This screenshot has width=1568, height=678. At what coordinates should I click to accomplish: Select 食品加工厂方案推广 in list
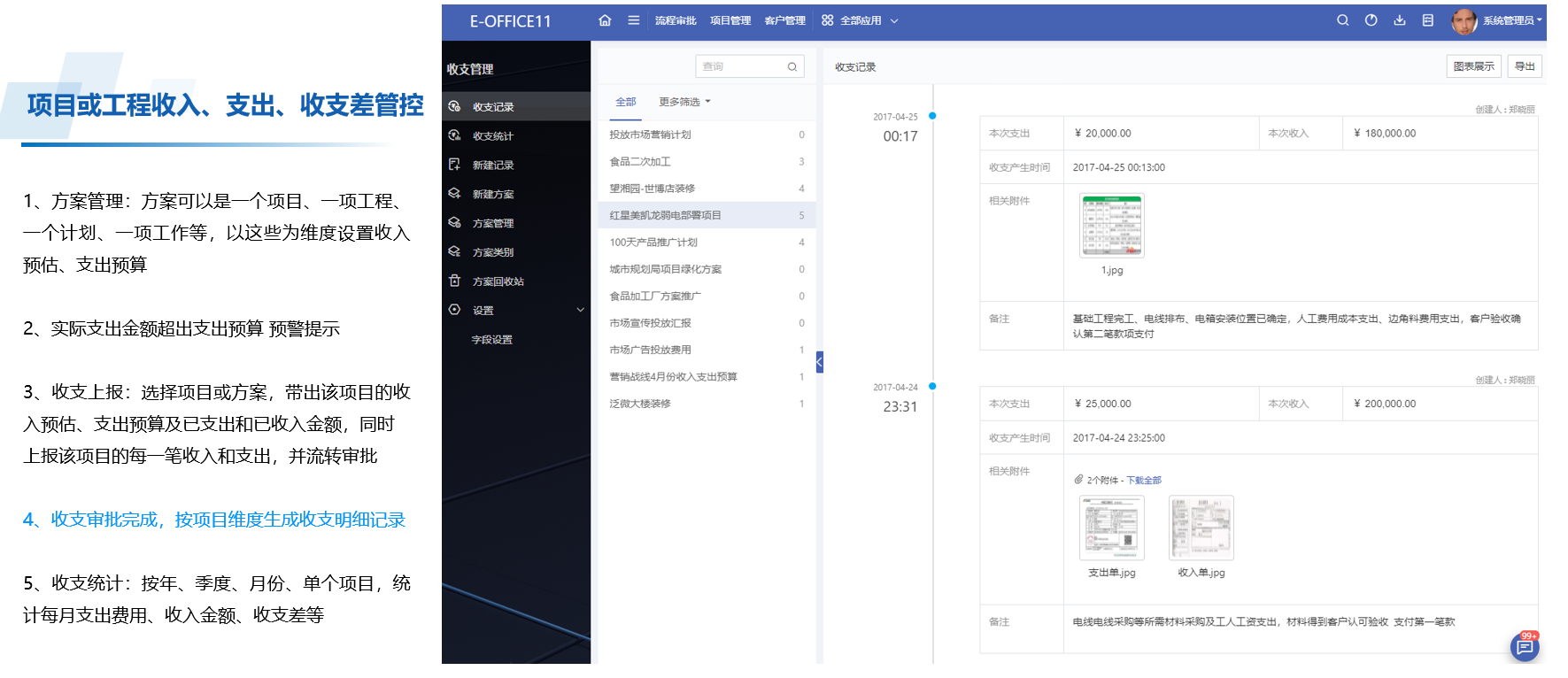click(x=707, y=296)
